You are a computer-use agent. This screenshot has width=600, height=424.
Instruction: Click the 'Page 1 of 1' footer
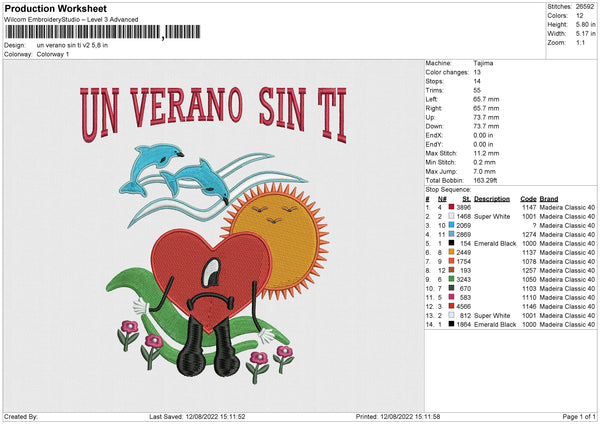click(579, 416)
